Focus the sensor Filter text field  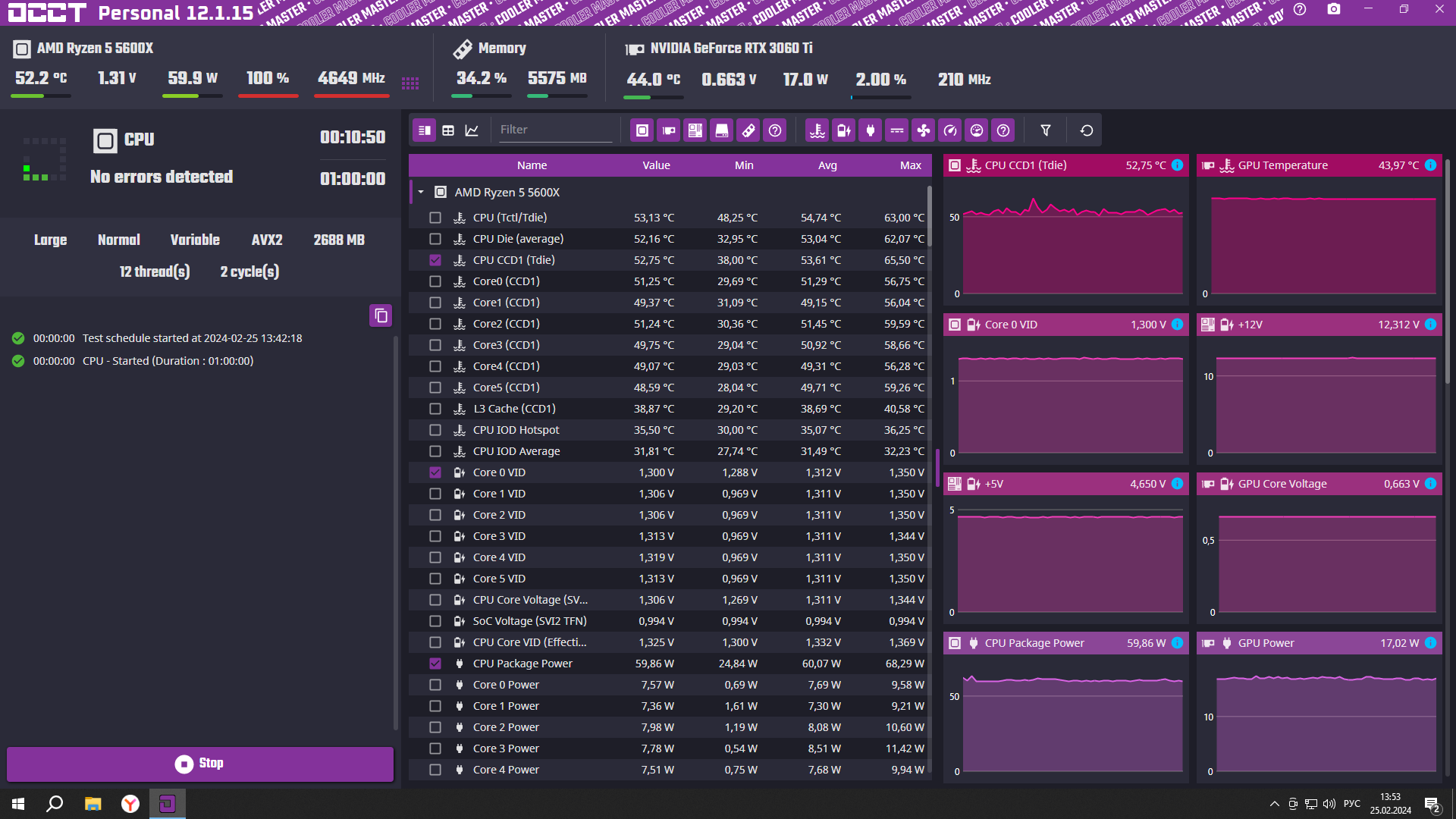click(554, 130)
